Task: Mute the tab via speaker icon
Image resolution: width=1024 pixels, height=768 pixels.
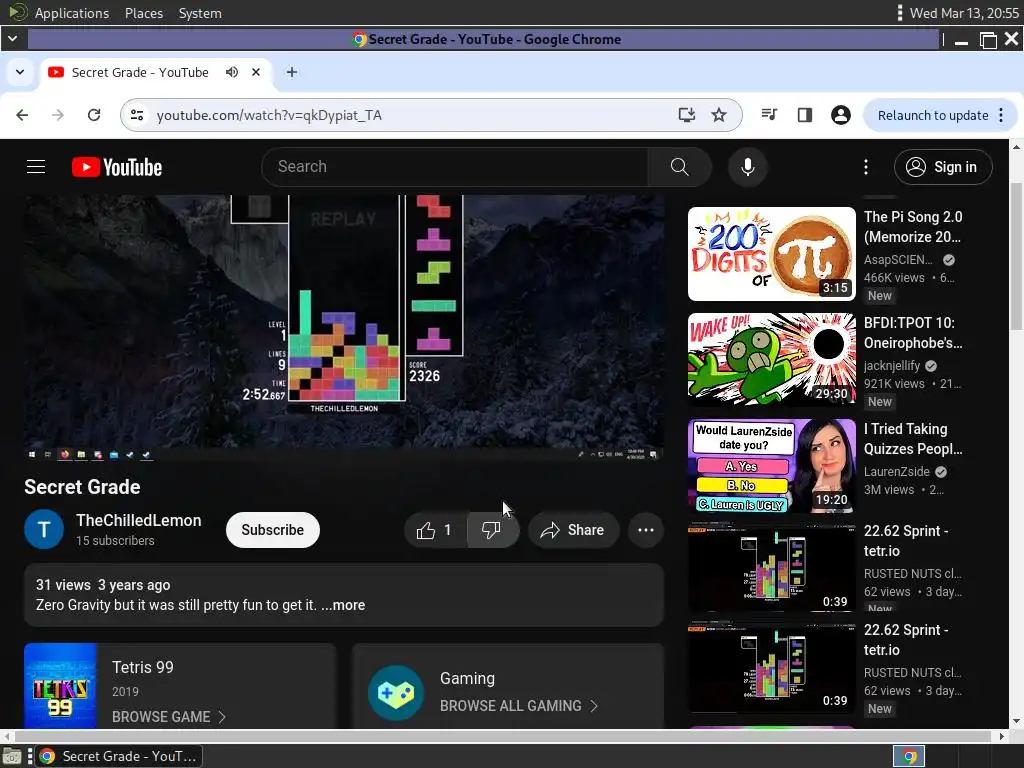Action: click(x=232, y=72)
